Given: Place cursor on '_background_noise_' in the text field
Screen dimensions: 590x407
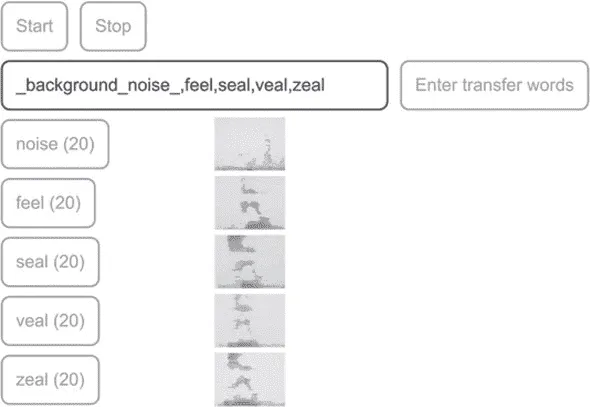Looking at the screenshot, I should (98, 85).
